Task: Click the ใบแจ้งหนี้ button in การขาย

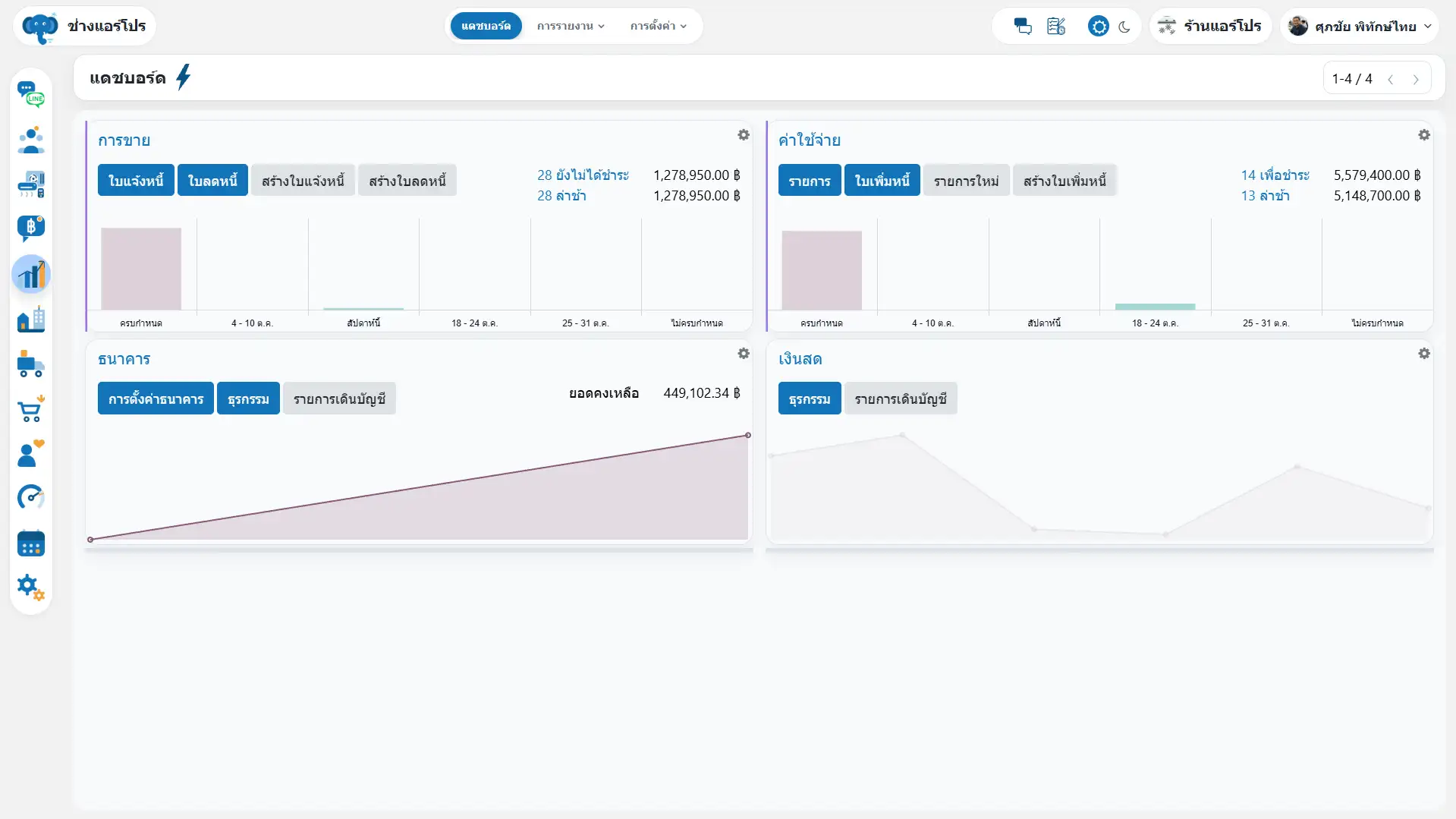Action: [136, 181]
